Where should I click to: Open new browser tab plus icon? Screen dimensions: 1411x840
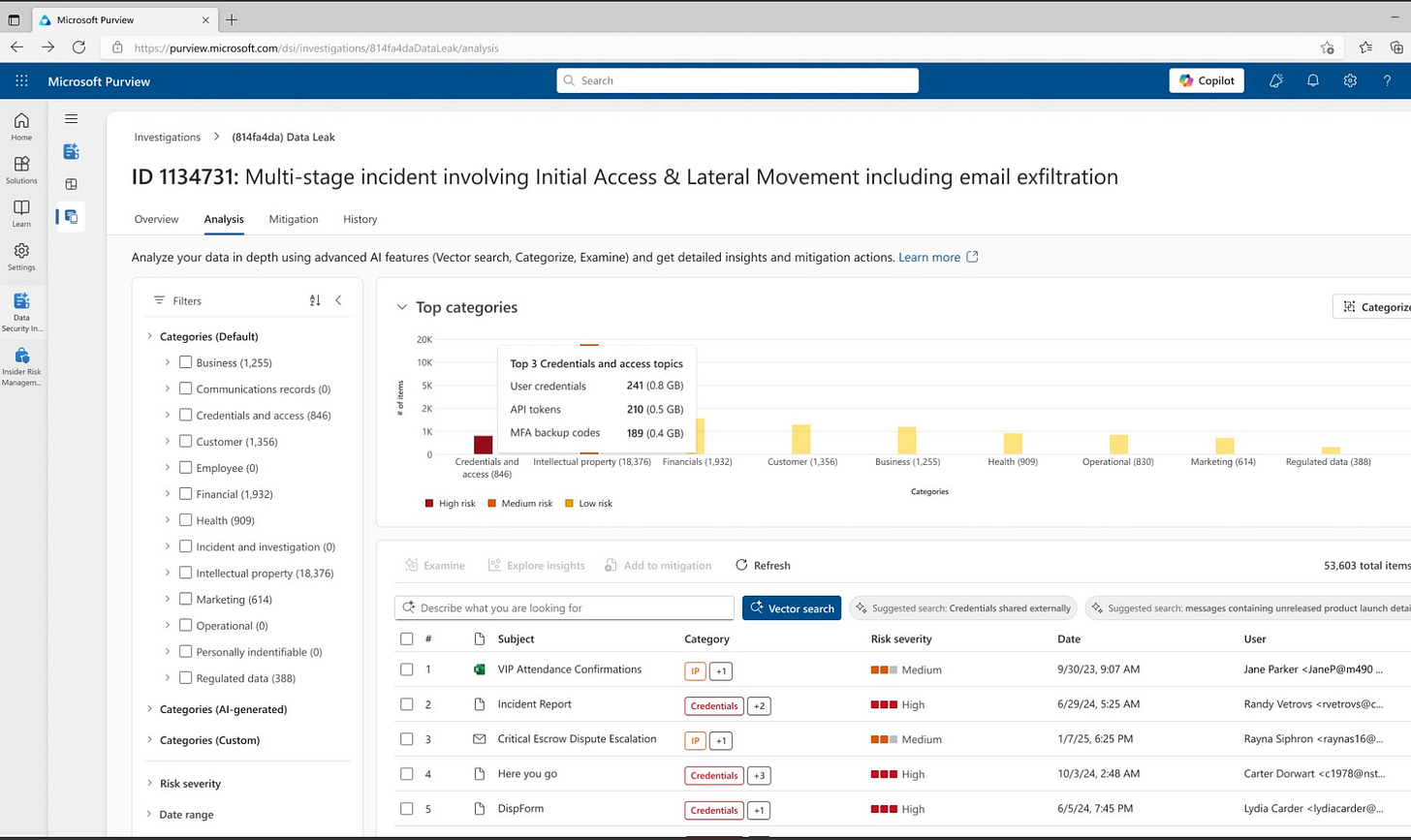point(232,19)
